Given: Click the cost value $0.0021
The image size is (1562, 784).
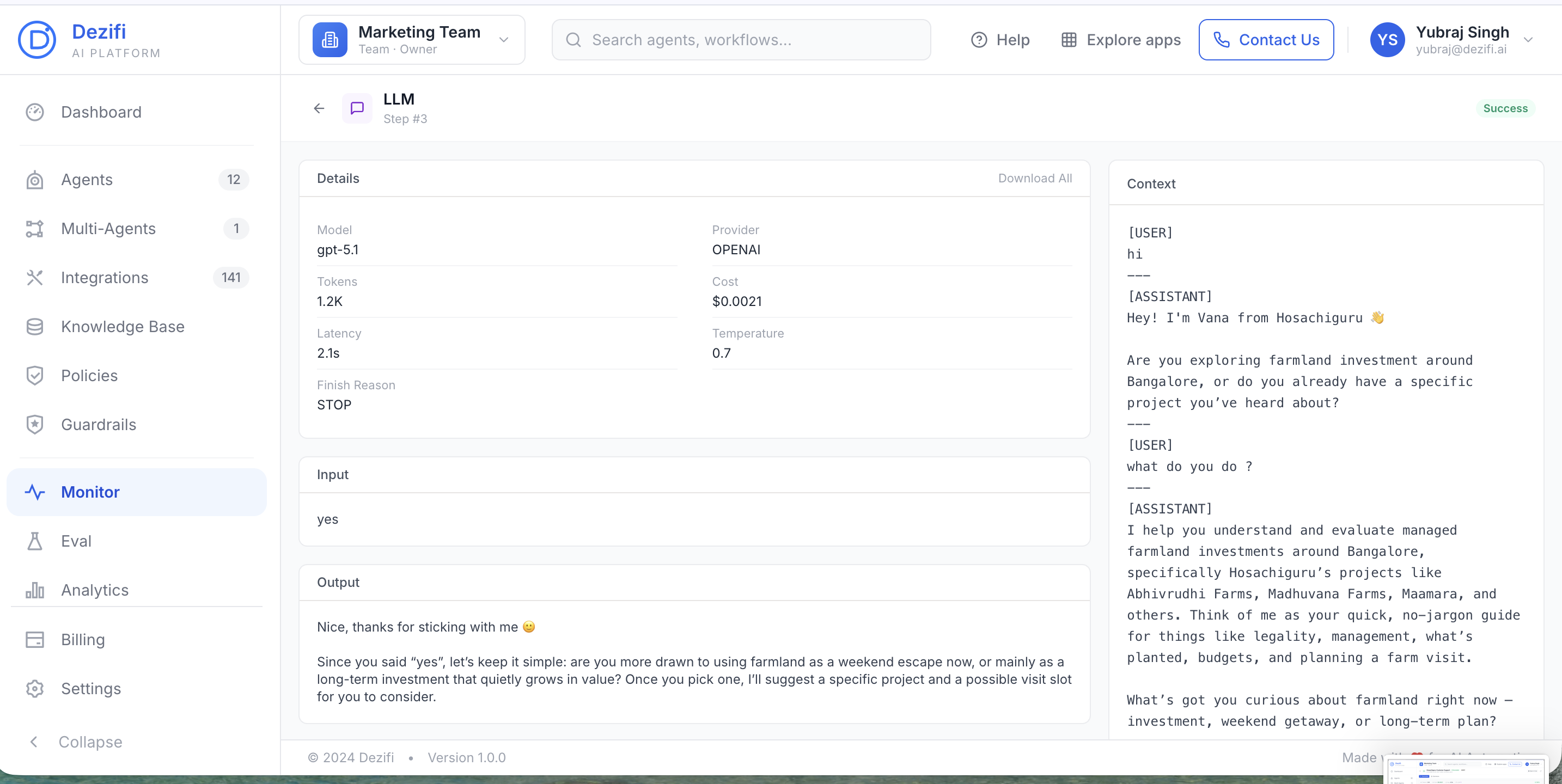Looking at the screenshot, I should 737,302.
